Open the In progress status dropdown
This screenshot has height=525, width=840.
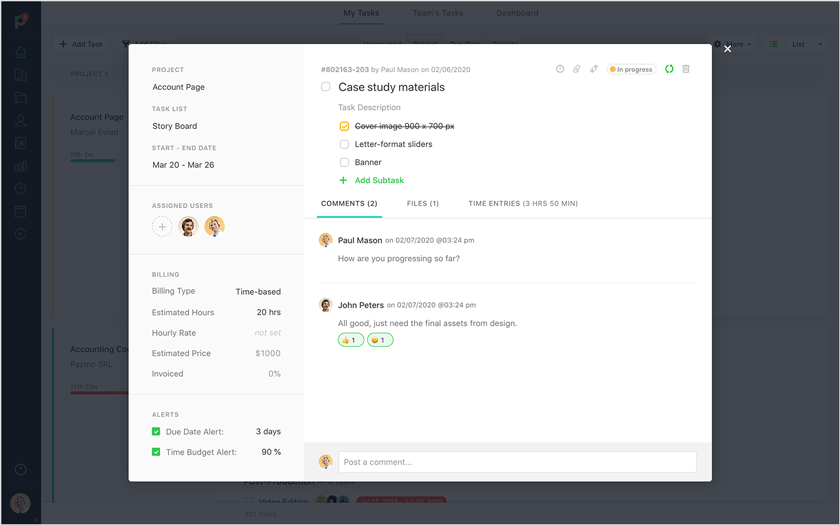point(631,69)
